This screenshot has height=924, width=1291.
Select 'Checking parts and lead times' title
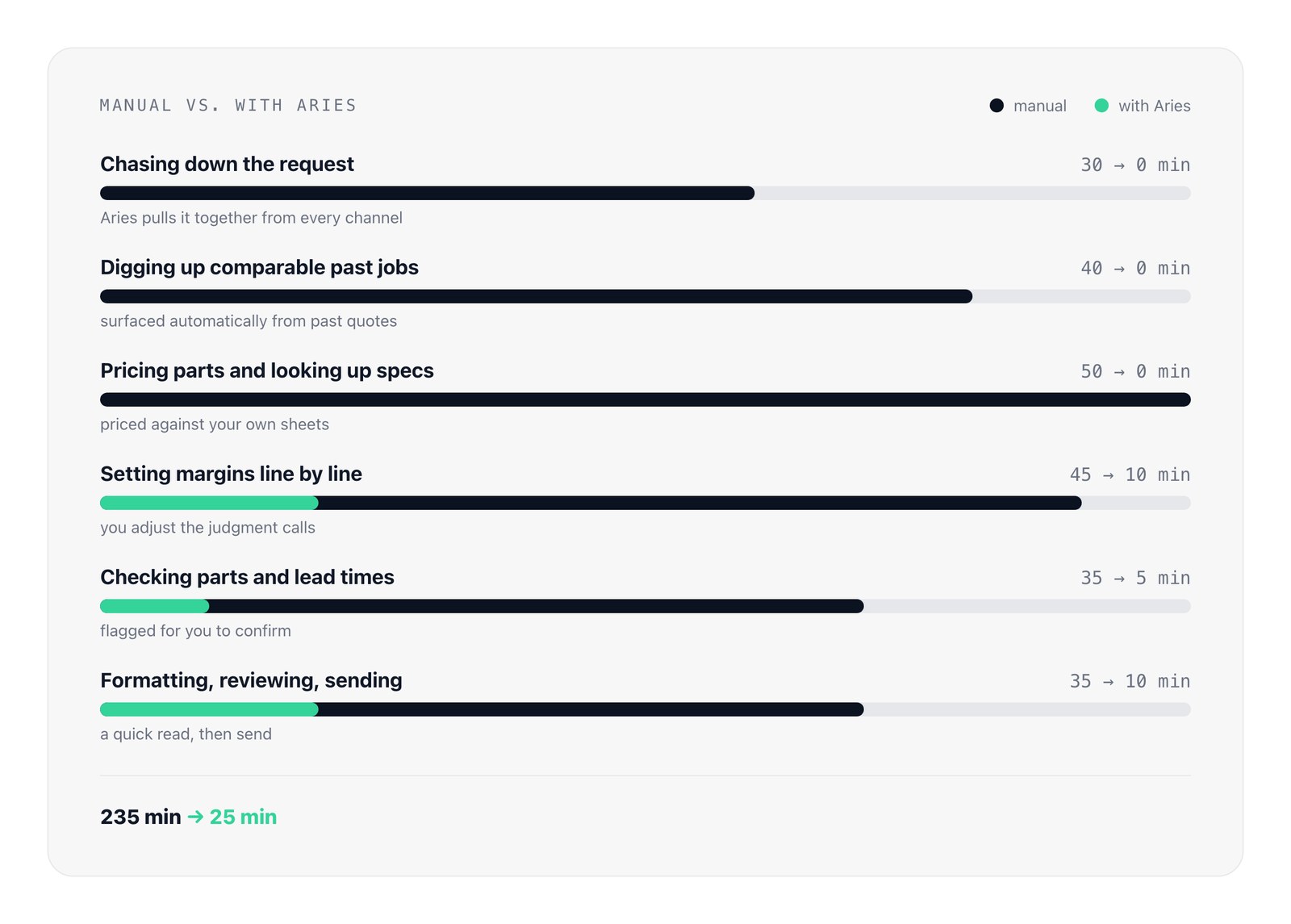247,577
